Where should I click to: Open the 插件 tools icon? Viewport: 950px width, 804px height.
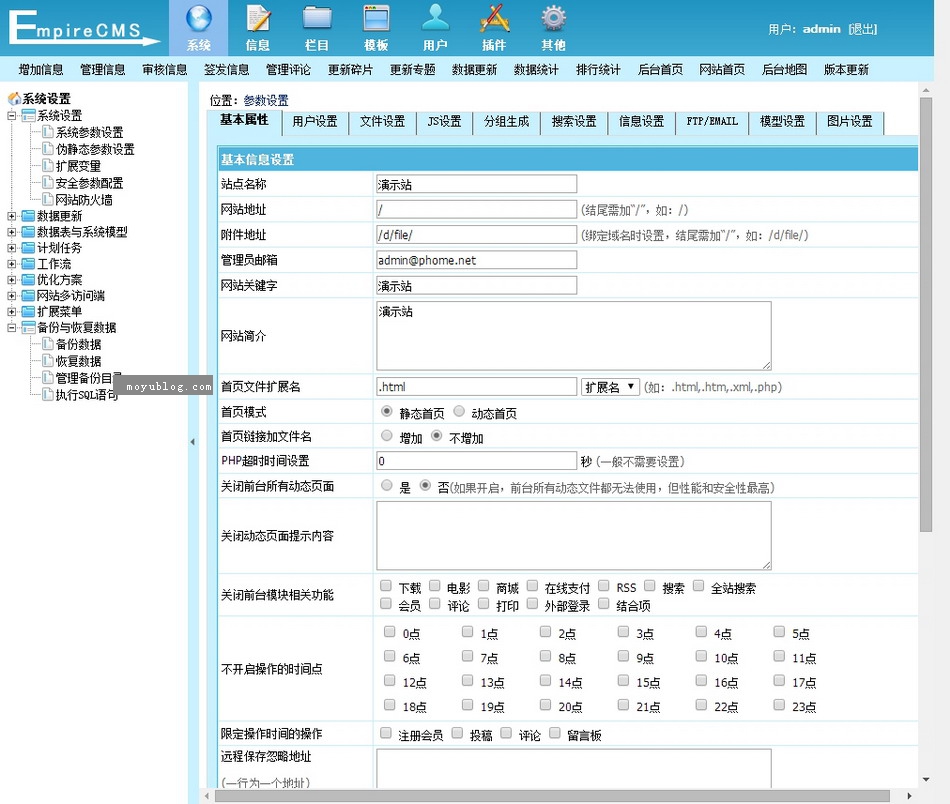tap(494, 19)
